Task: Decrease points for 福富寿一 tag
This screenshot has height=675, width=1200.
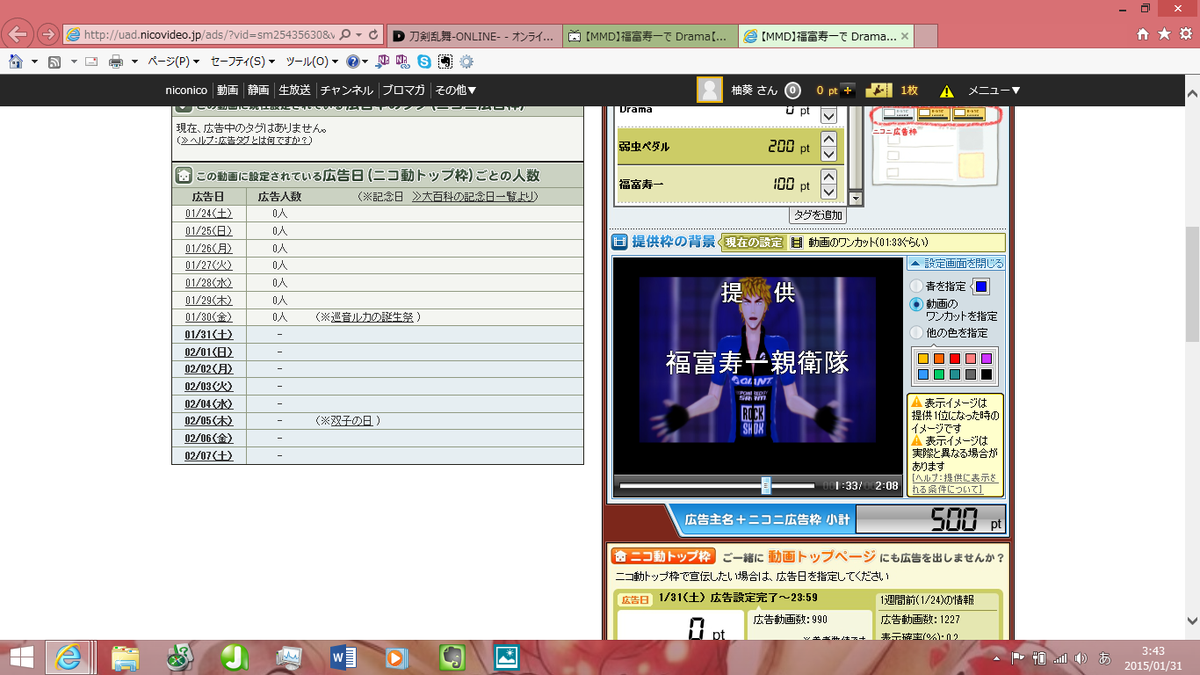Action: [x=828, y=192]
